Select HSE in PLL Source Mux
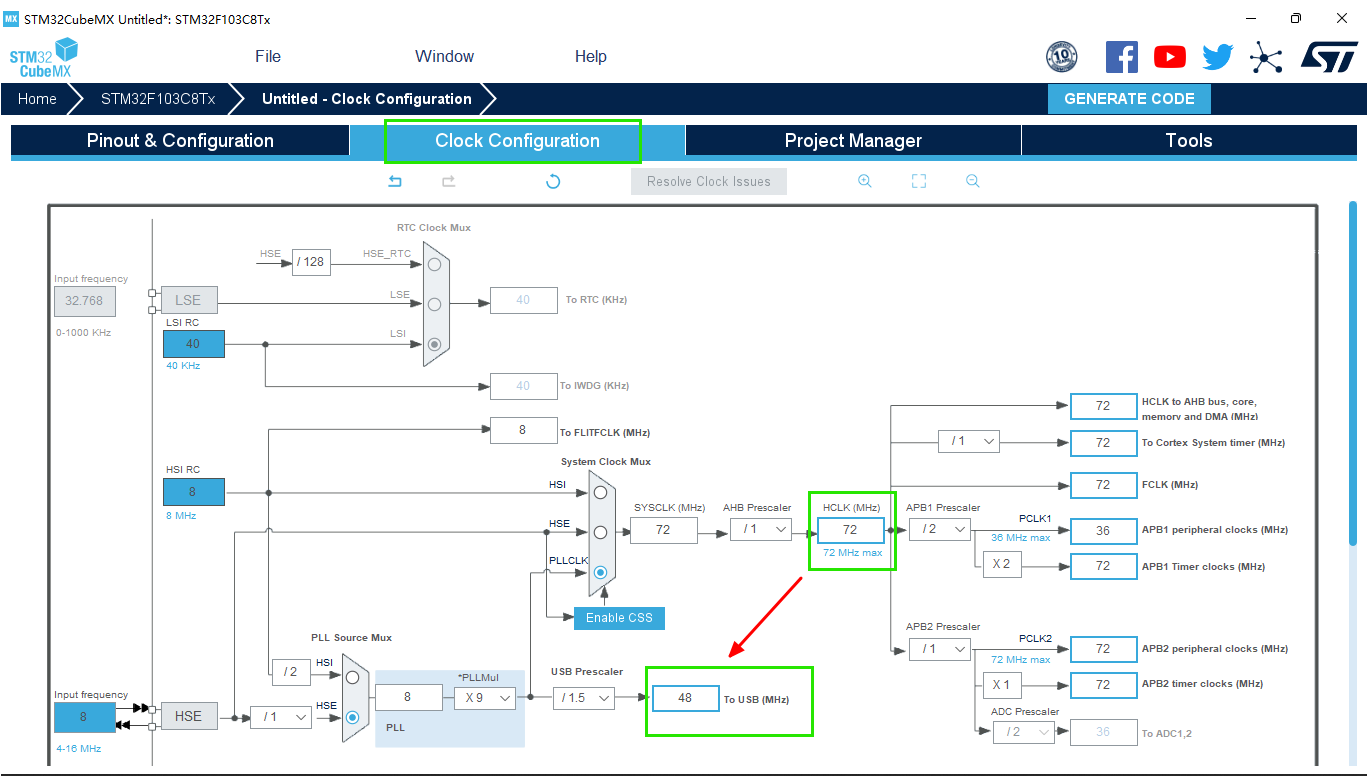The height and width of the screenshot is (777, 1368). tap(352, 717)
